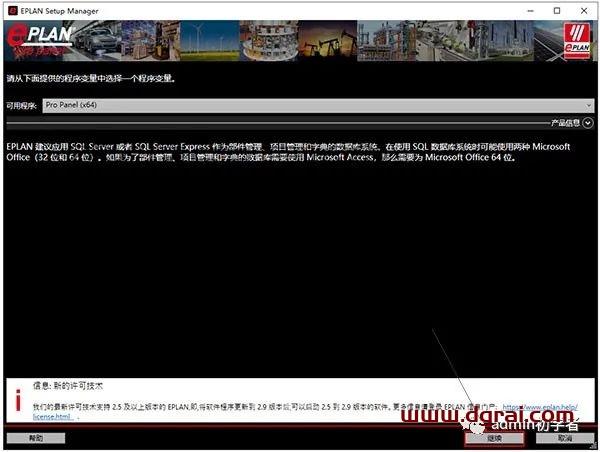Click the wind turbine banner image
The width and height of the screenshot is (600, 452).
click(x=209, y=41)
